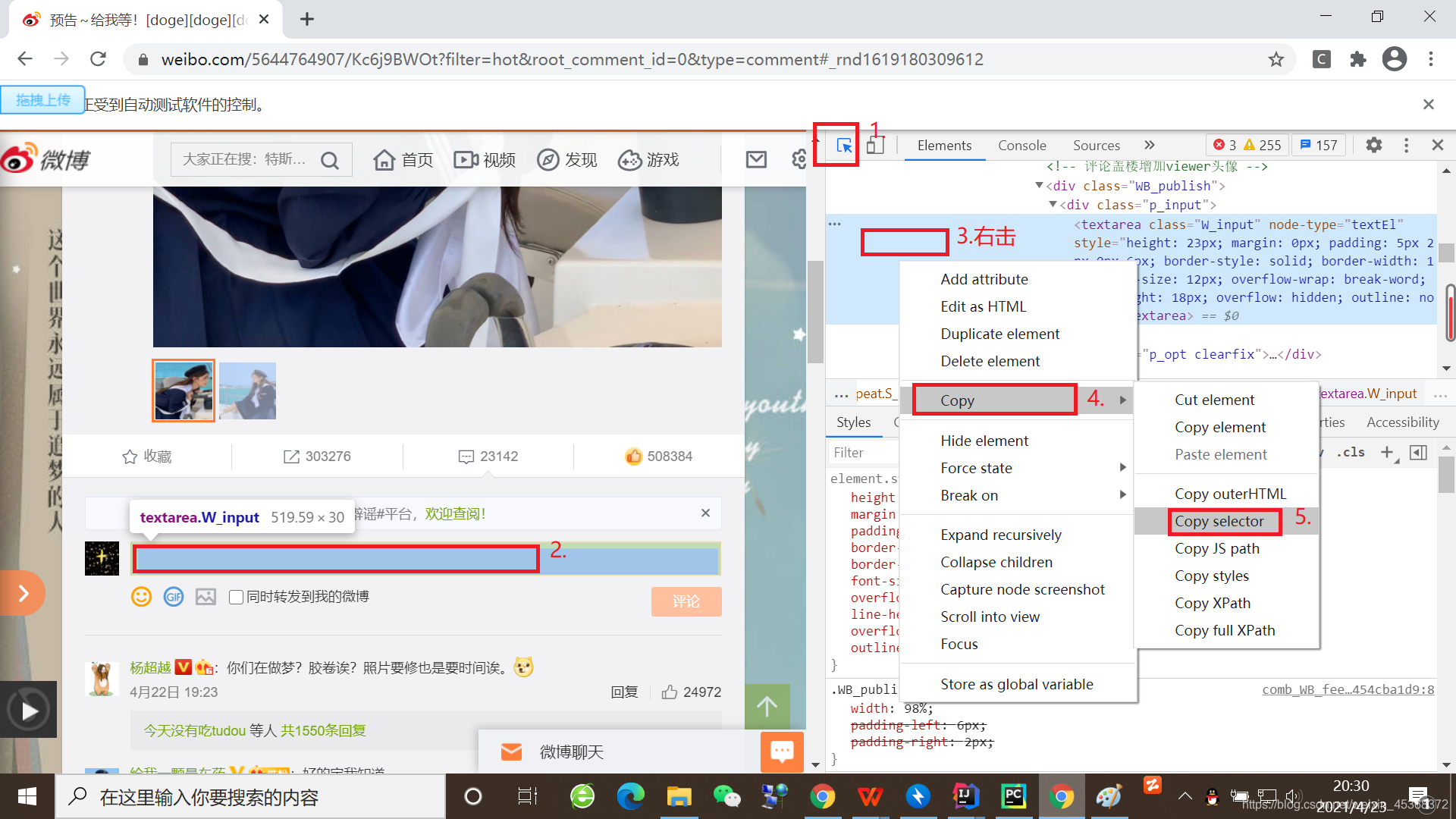Toggle the .cls class editor

(x=1351, y=453)
